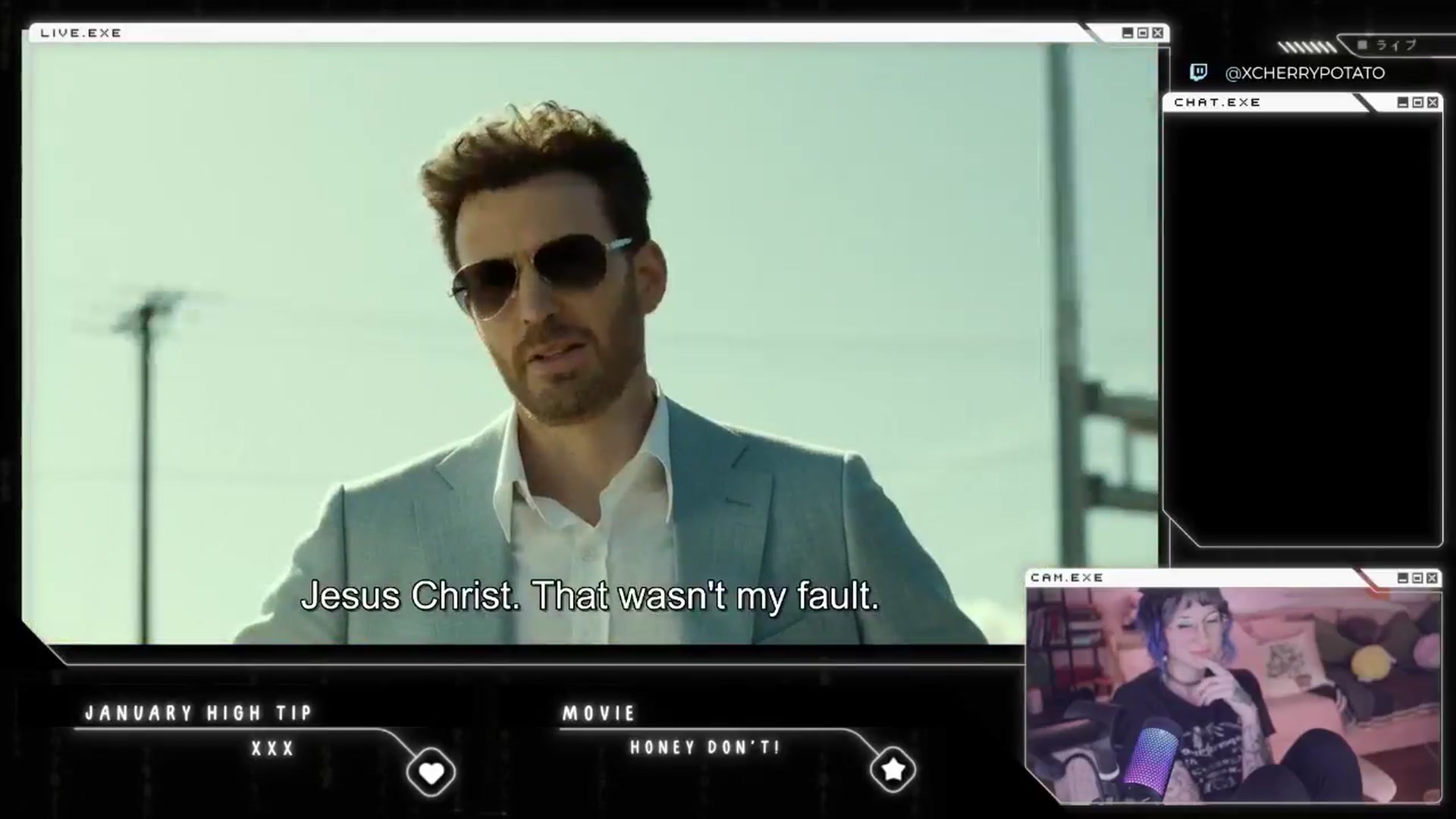Close the CHAT.EXE window
1456x819 pixels.
pos(1432,102)
